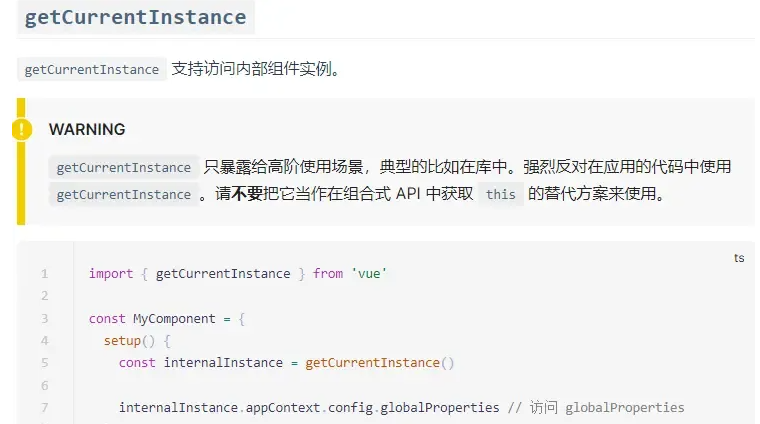The width and height of the screenshot is (760, 424).
Task: Click the orange getCurrentInstance() call on line 5
Action: tap(380, 363)
